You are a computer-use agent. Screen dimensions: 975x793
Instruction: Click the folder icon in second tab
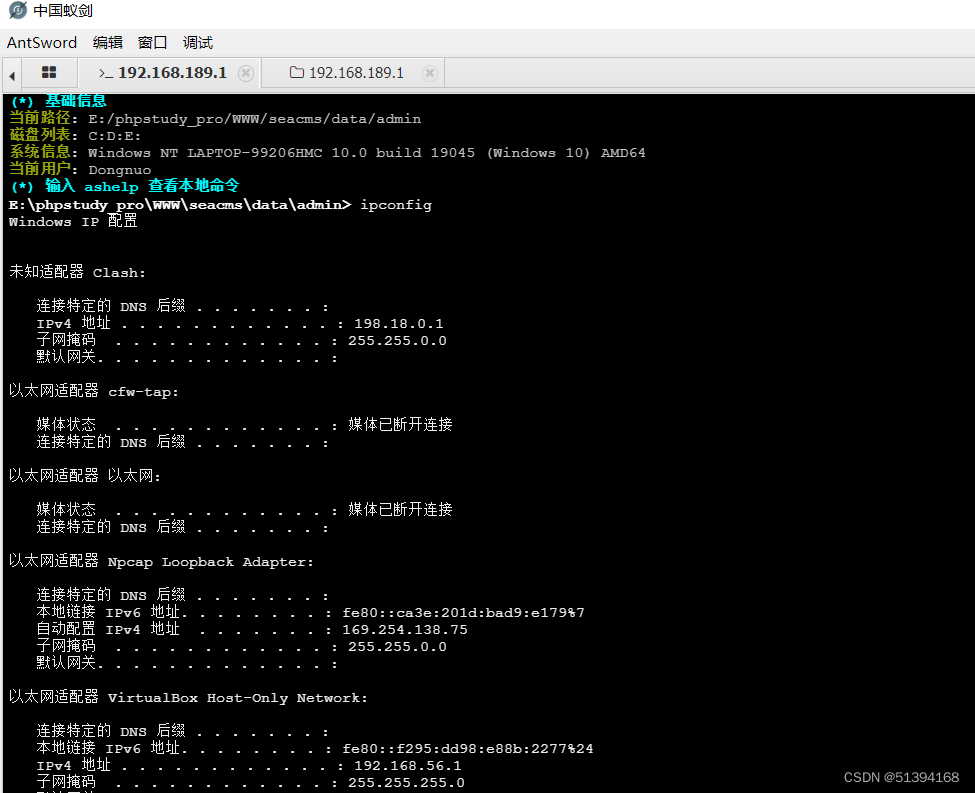click(297, 73)
